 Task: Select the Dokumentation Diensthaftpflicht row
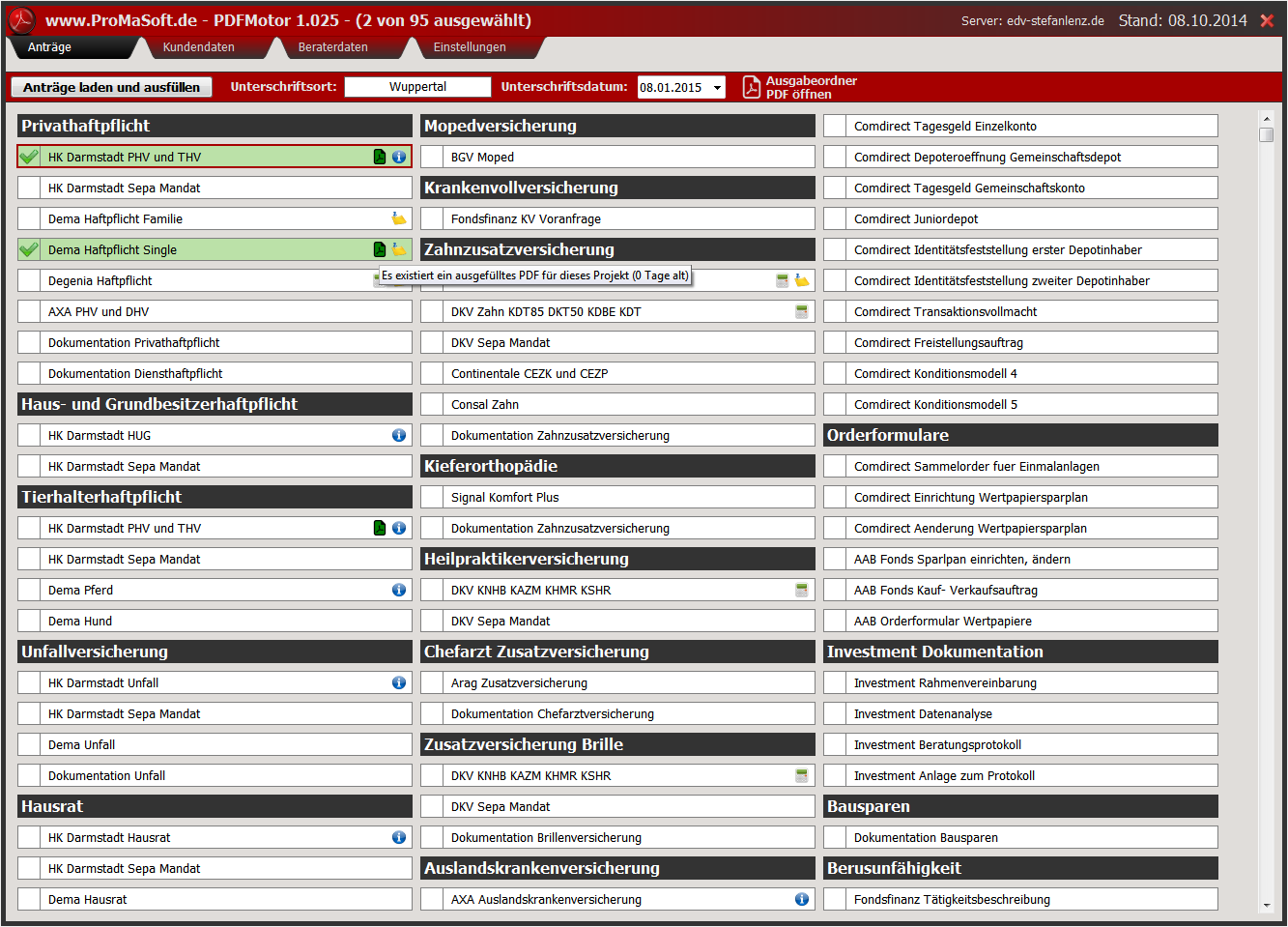point(215,373)
